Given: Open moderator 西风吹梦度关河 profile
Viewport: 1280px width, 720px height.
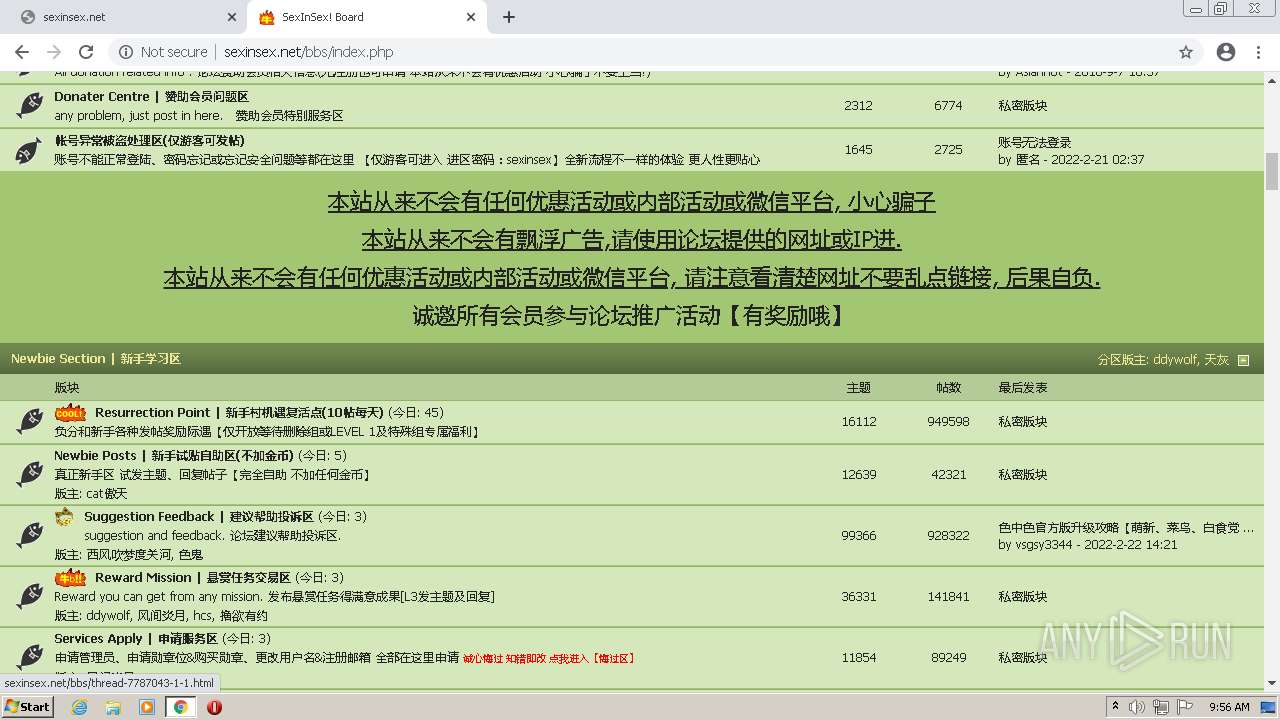Looking at the screenshot, I should click(129, 554).
